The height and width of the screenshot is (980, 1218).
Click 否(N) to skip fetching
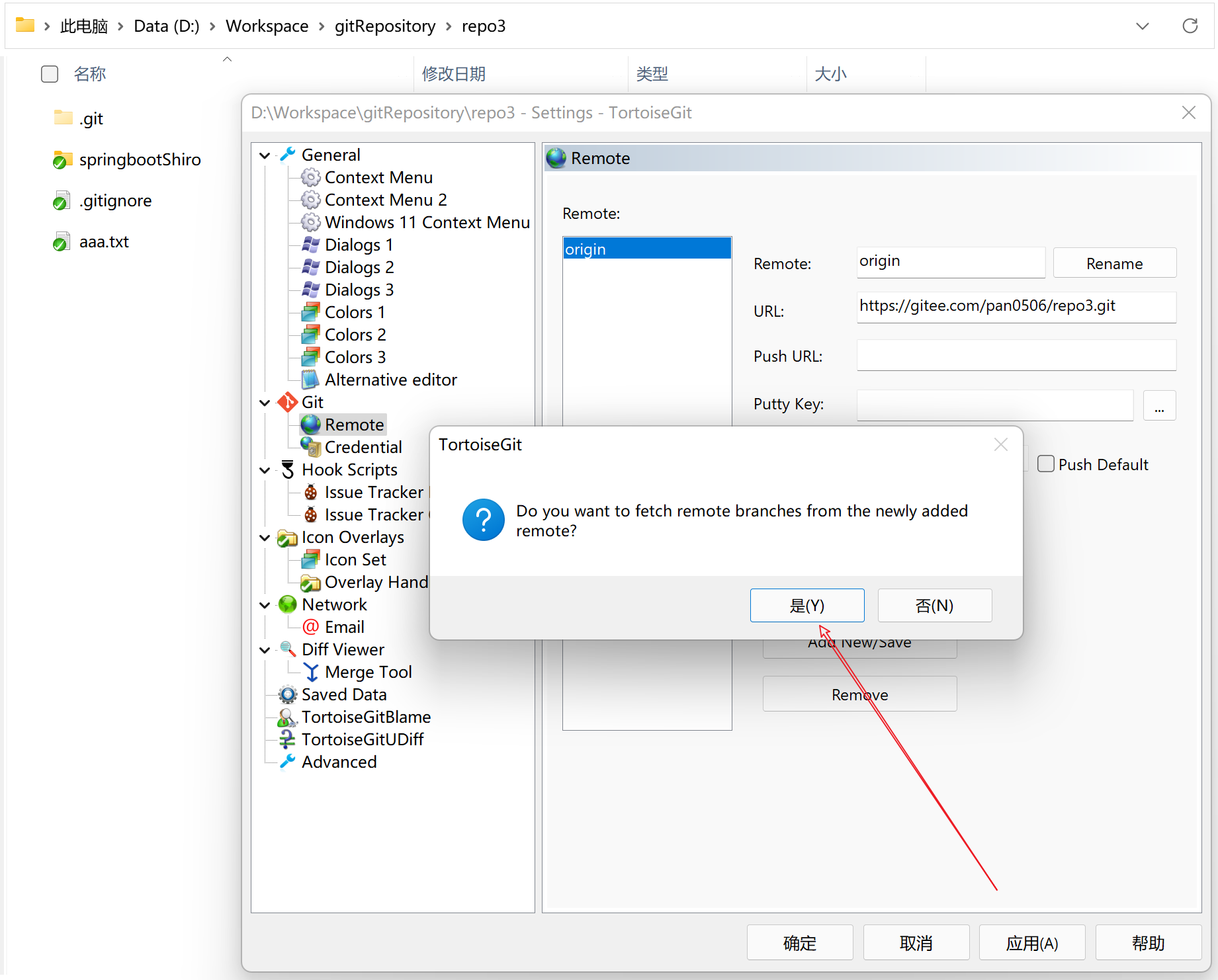tap(934, 605)
